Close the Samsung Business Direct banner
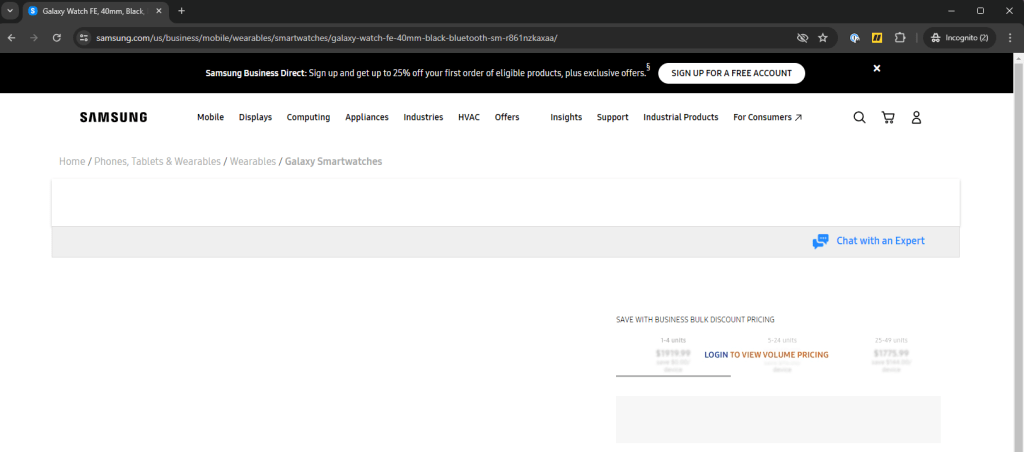Image resolution: width=1024 pixels, height=452 pixels. point(877,68)
